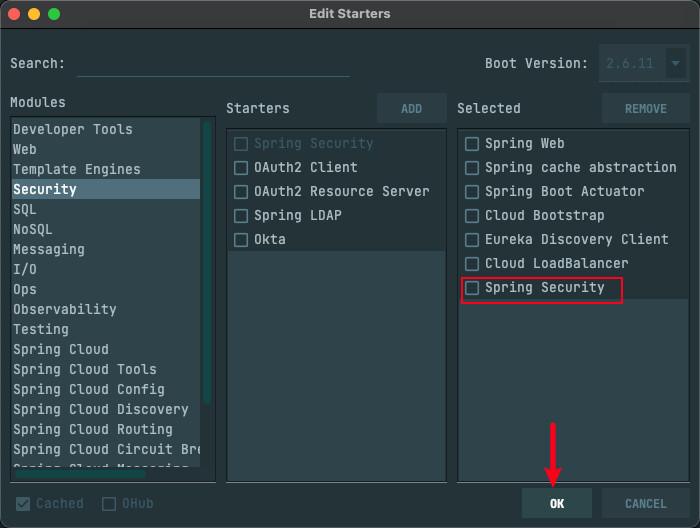Select NoSQL module
The height and width of the screenshot is (528, 700).
click(x=106, y=229)
